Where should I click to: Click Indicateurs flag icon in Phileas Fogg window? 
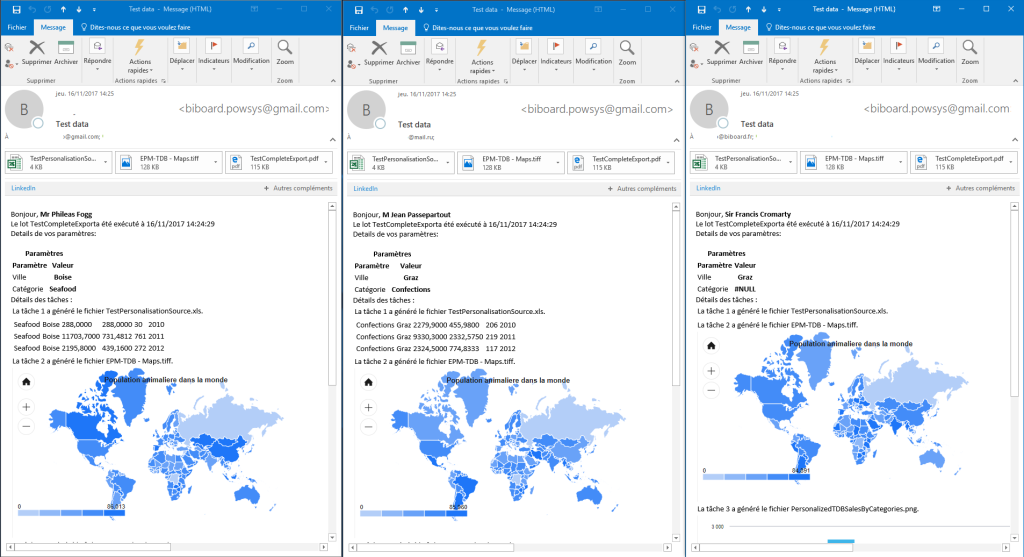(214, 46)
